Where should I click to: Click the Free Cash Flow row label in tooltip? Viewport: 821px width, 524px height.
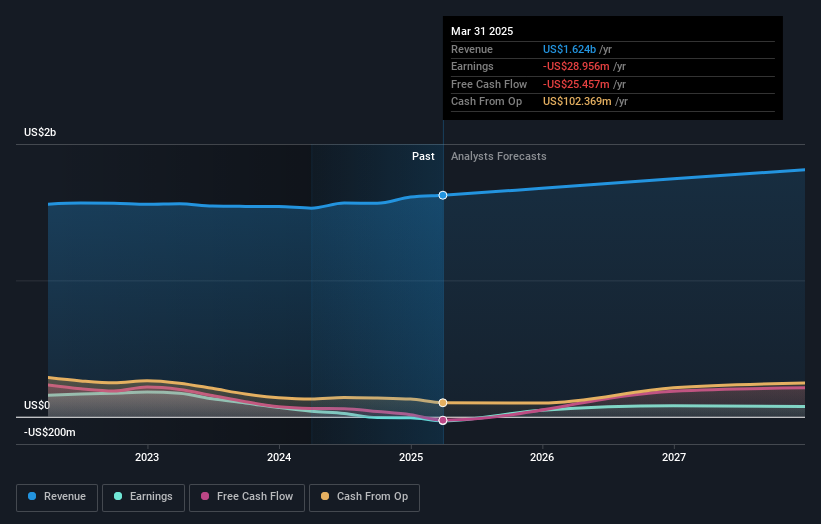[489, 84]
